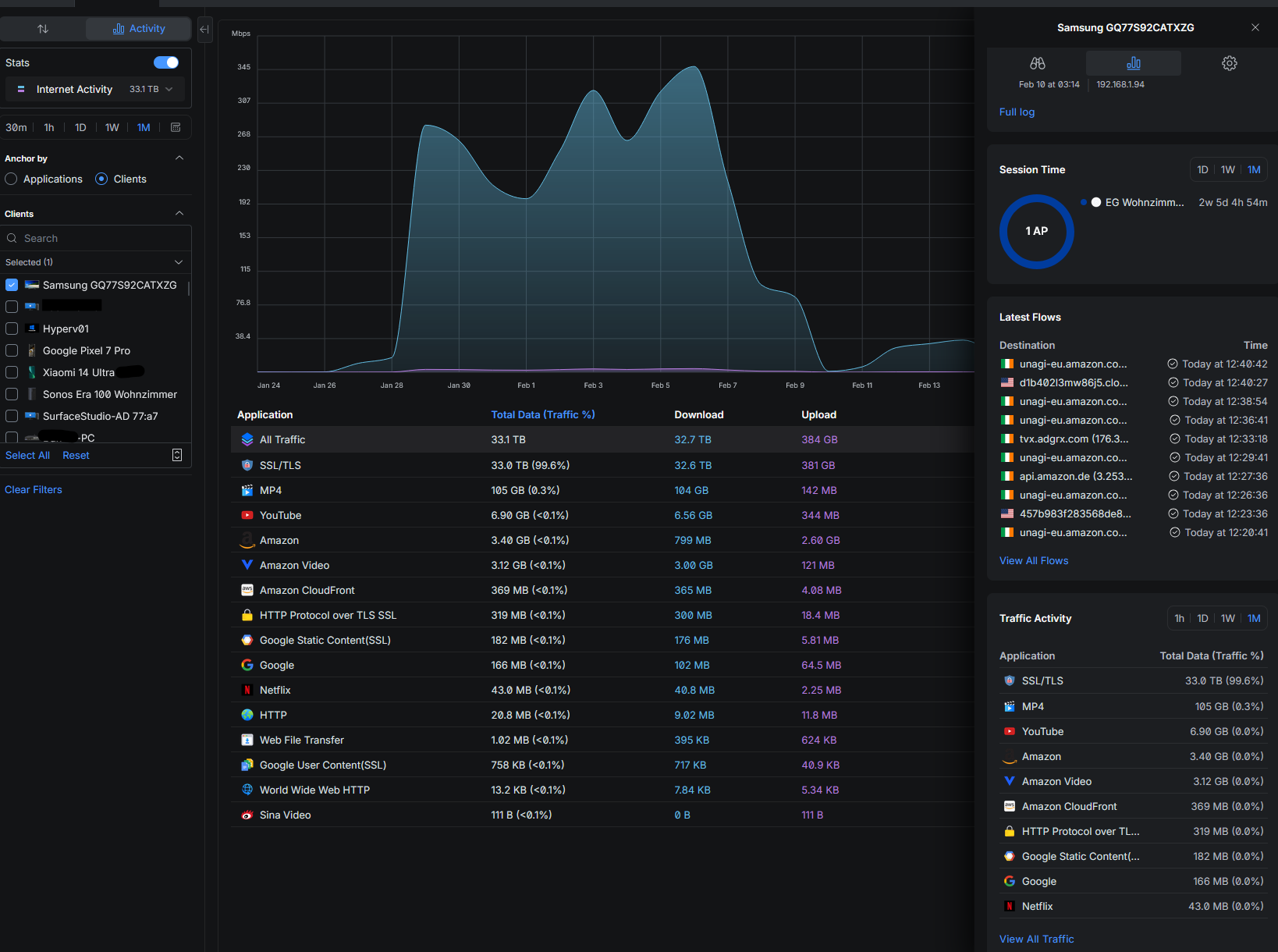Open the Full log link
Viewport: 1278px width, 952px height.
pos(1017,112)
